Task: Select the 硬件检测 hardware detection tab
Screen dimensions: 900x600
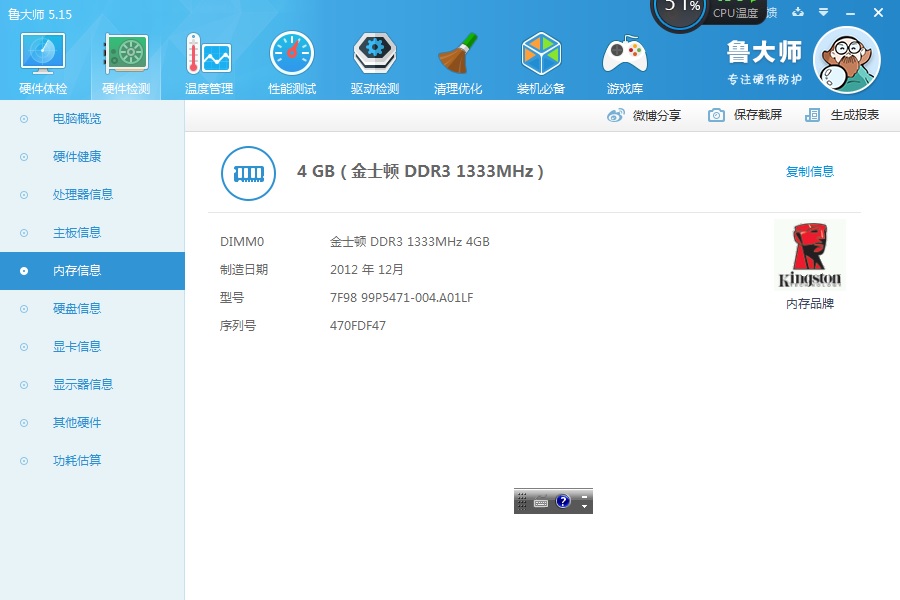Action: (126, 64)
